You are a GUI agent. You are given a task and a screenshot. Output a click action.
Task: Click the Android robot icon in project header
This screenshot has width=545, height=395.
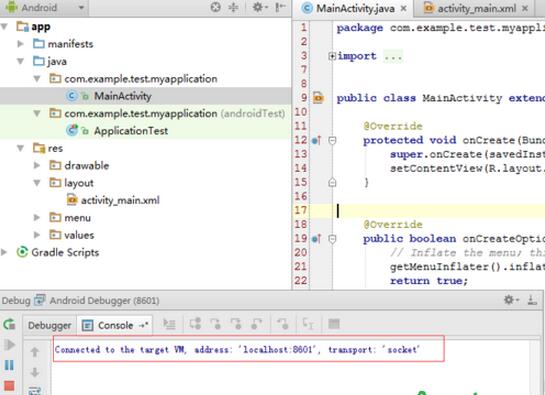click(11, 7)
